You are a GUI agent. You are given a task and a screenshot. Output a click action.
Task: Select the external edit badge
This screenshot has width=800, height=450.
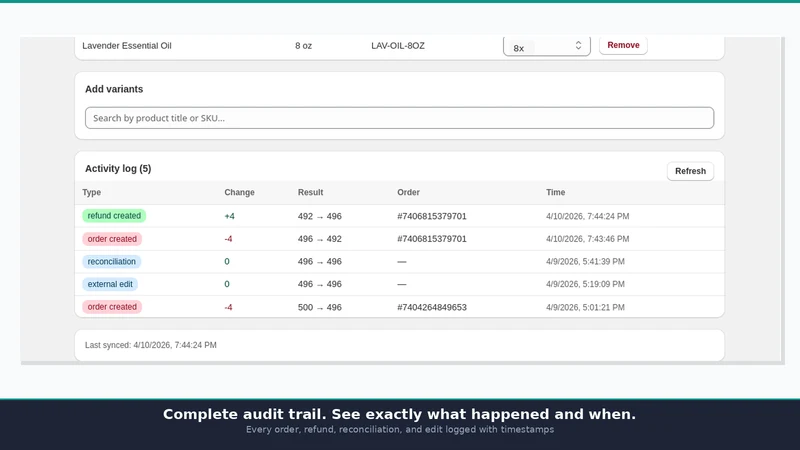coord(110,284)
